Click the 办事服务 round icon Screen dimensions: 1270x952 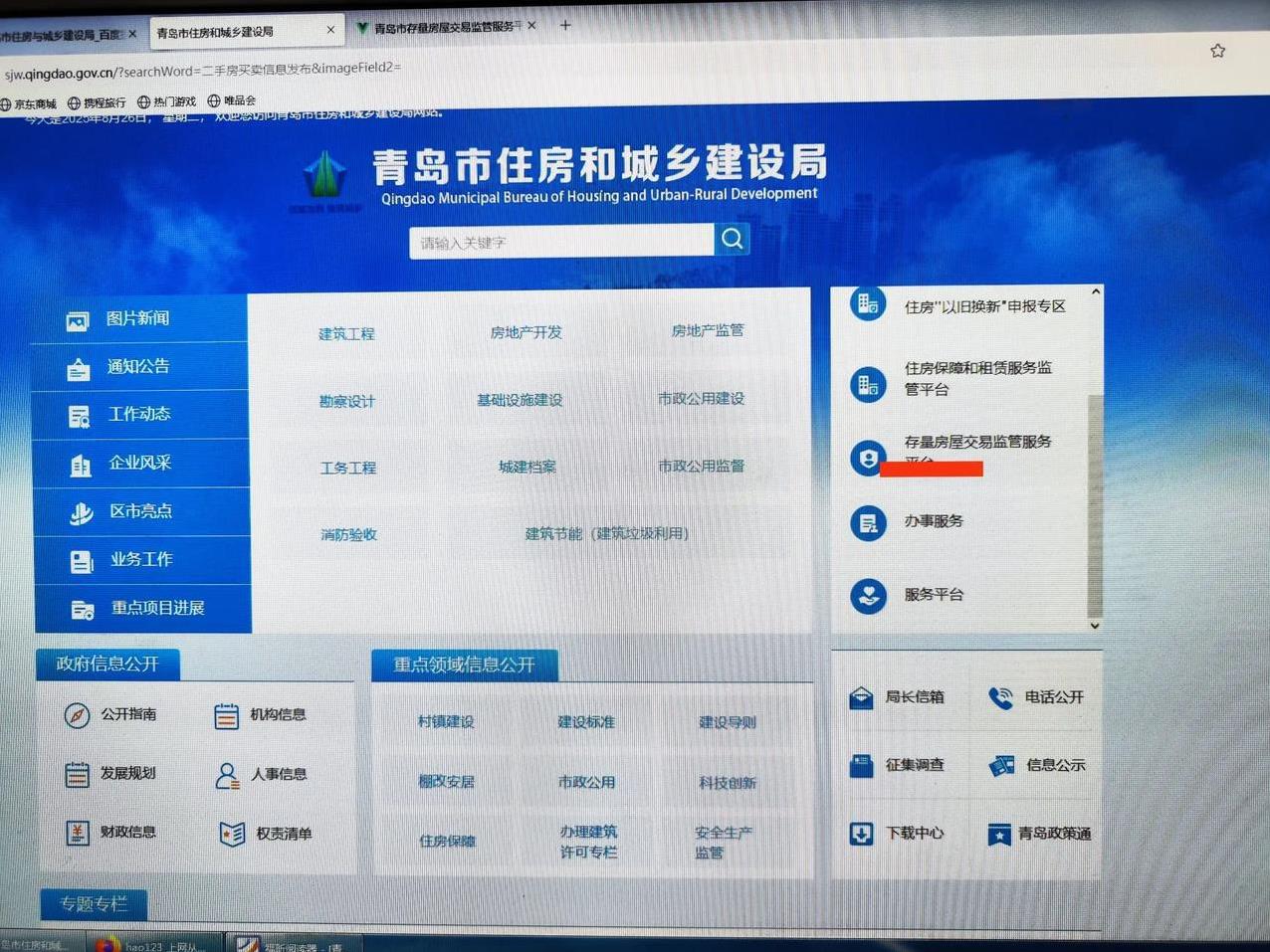click(x=868, y=522)
